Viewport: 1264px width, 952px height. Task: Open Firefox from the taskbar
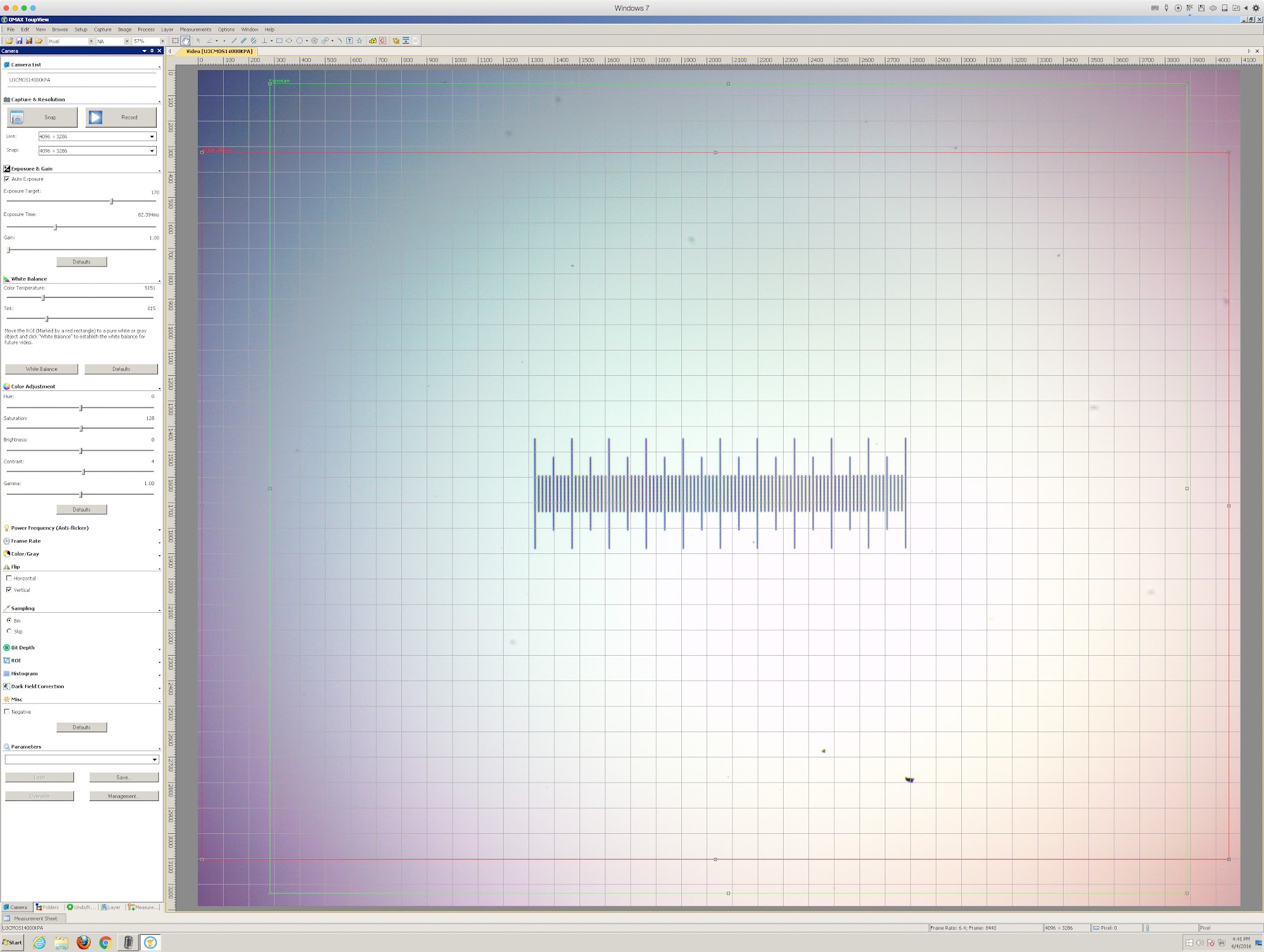tap(83, 943)
